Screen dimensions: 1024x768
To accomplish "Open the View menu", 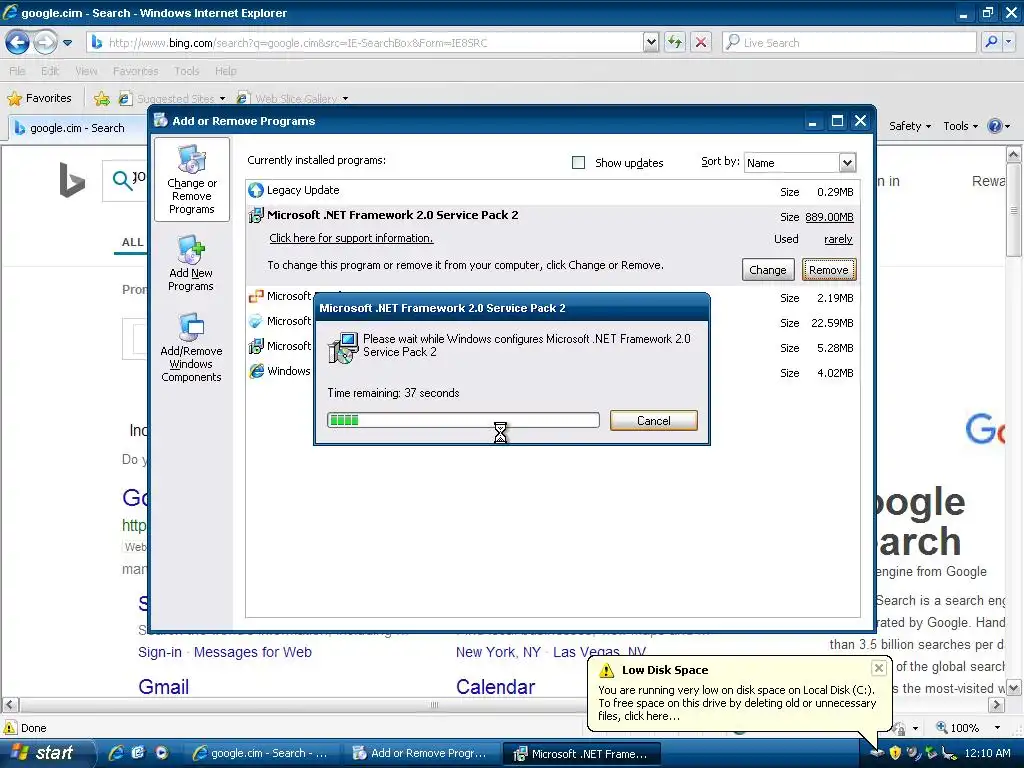I will (x=86, y=71).
